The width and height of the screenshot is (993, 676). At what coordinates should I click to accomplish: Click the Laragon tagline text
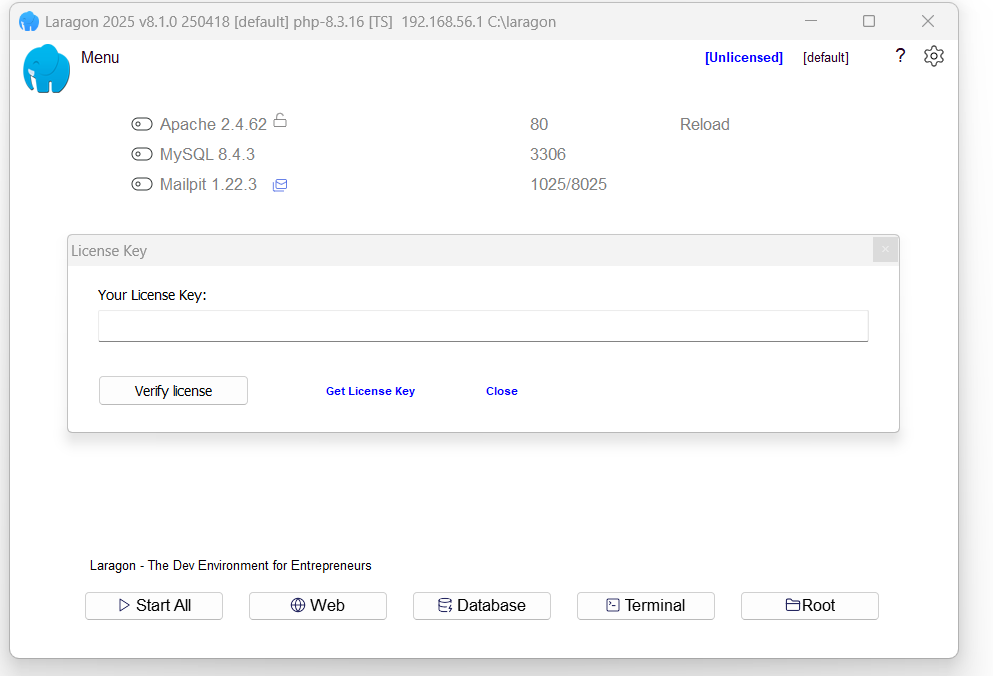pyautogui.click(x=231, y=565)
